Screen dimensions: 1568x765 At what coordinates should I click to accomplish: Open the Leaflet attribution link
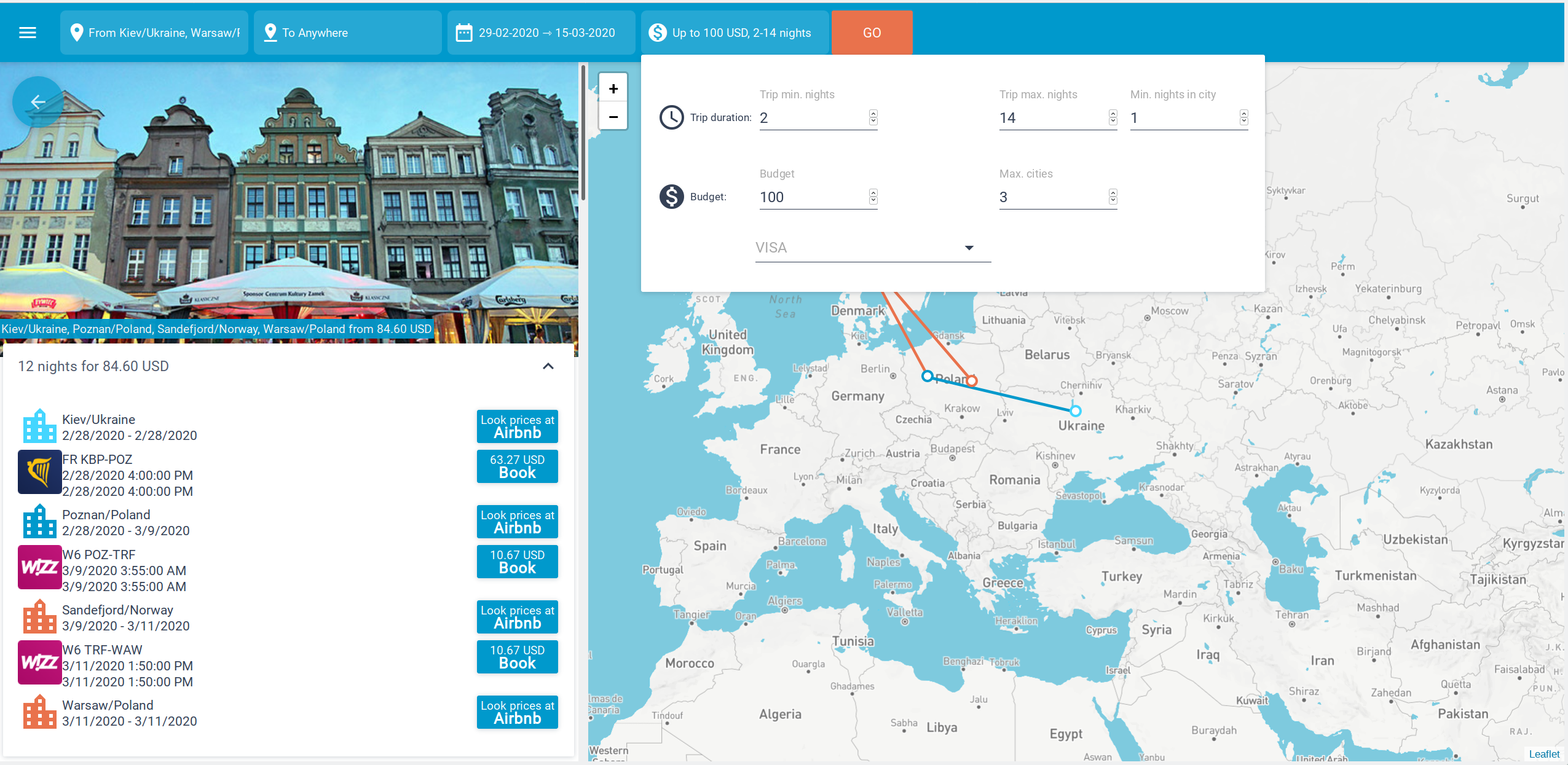(x=1546, y=754)
